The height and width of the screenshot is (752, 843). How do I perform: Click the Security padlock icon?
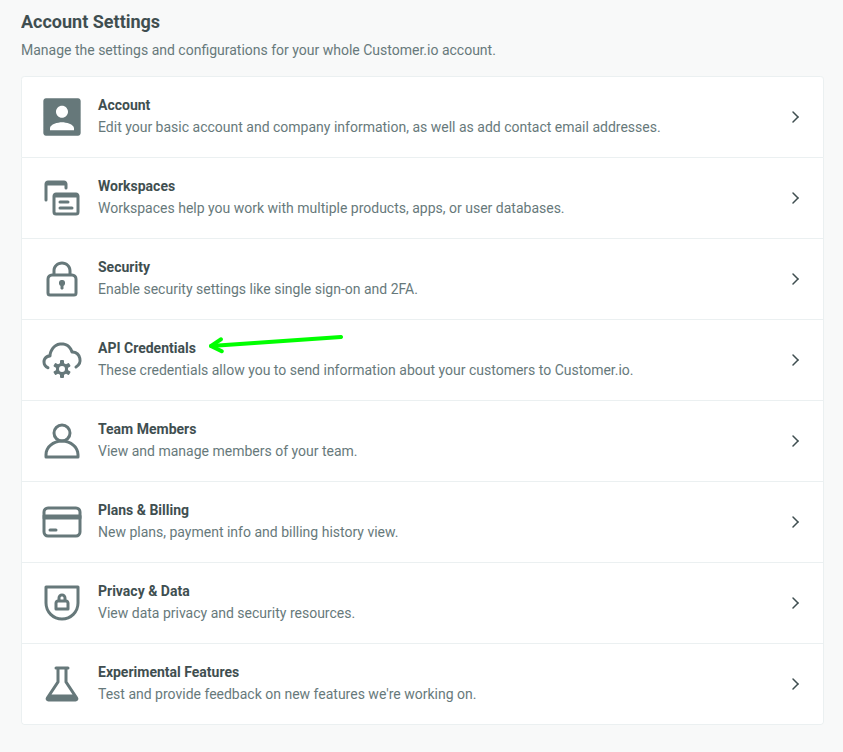(61, 279)
